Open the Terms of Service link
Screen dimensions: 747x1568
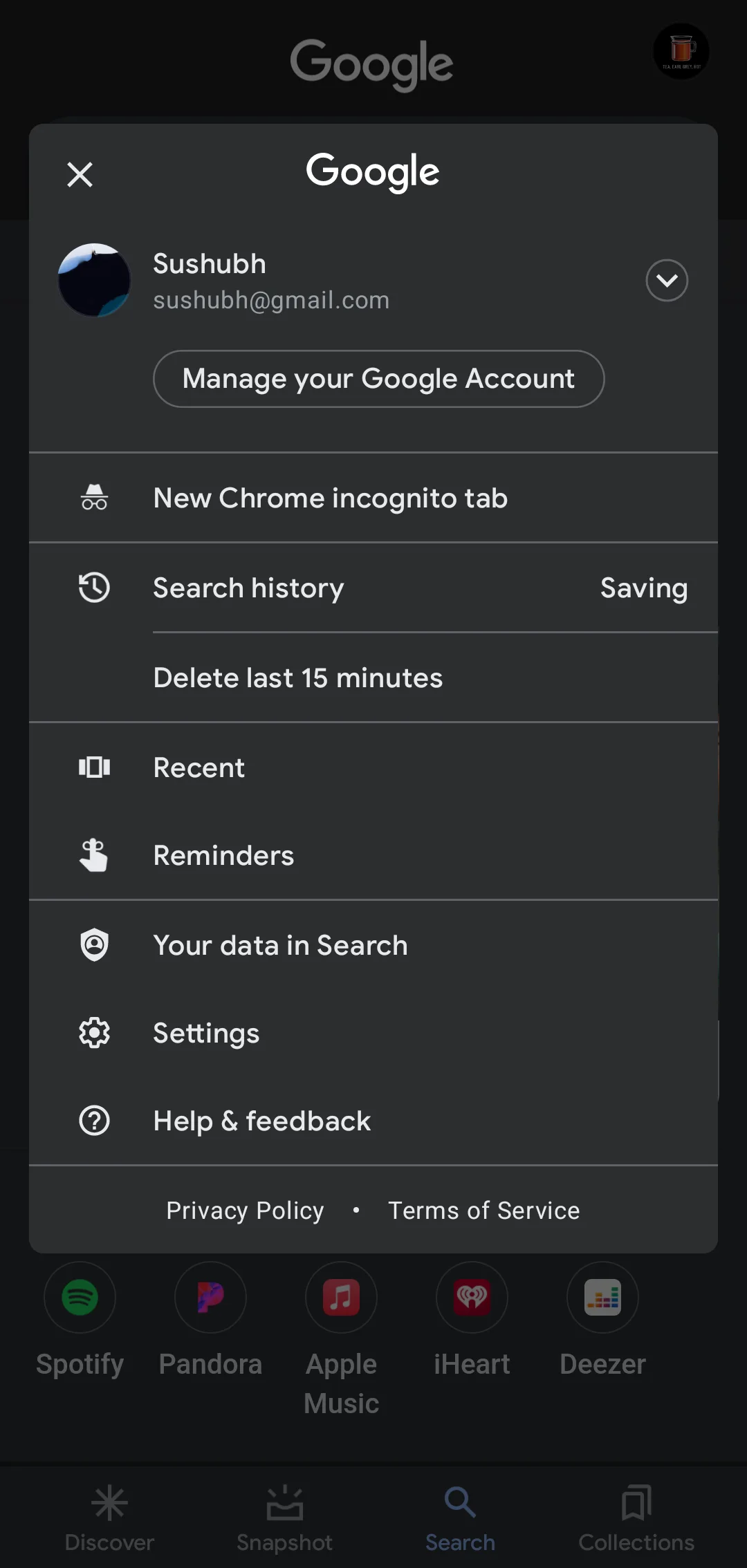[x=483, y=1210]
